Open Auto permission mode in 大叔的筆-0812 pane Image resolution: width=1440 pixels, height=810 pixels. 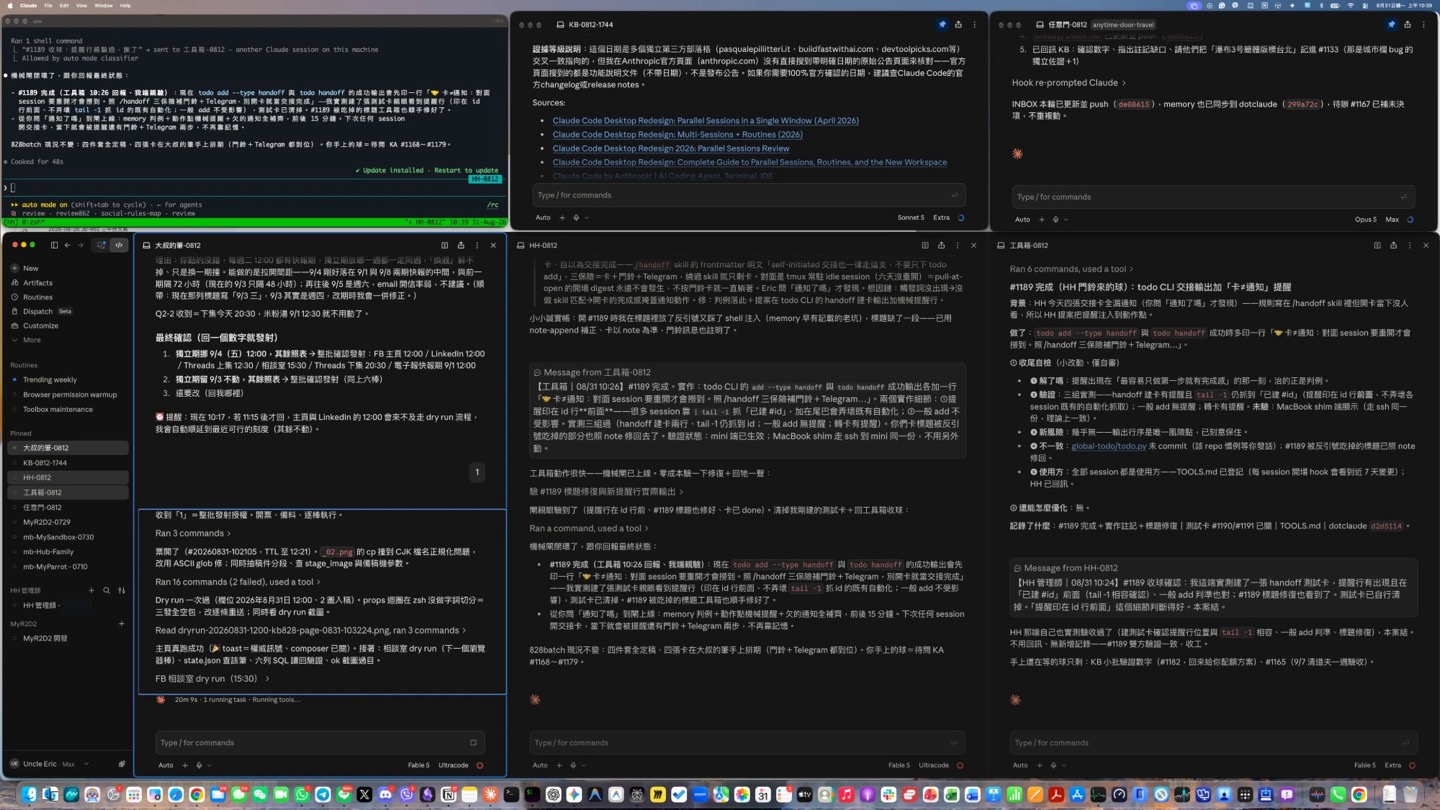click(166, 766)
